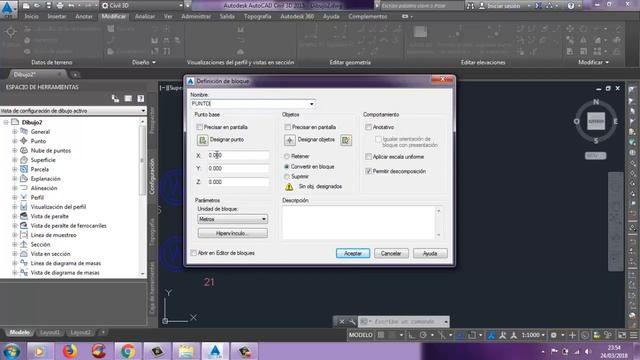Click the Designar punto pick icon

pos(202,140)
